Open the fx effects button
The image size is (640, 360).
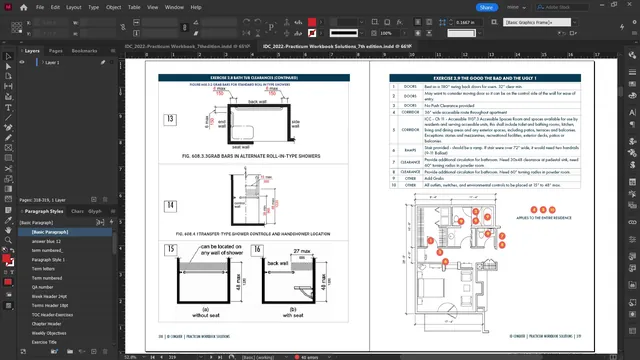click(400, 22)
